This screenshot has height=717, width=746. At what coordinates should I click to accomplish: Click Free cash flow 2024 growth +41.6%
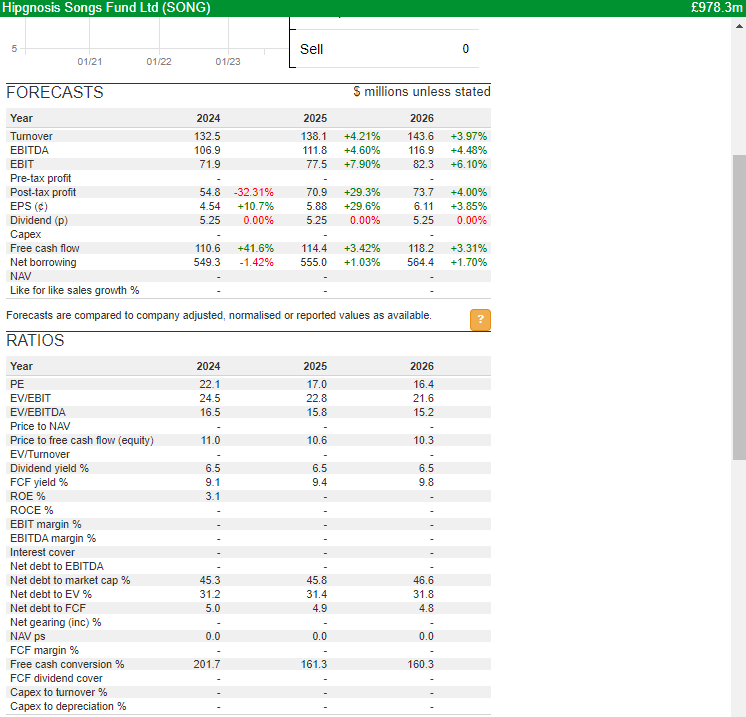coord(255,248)
